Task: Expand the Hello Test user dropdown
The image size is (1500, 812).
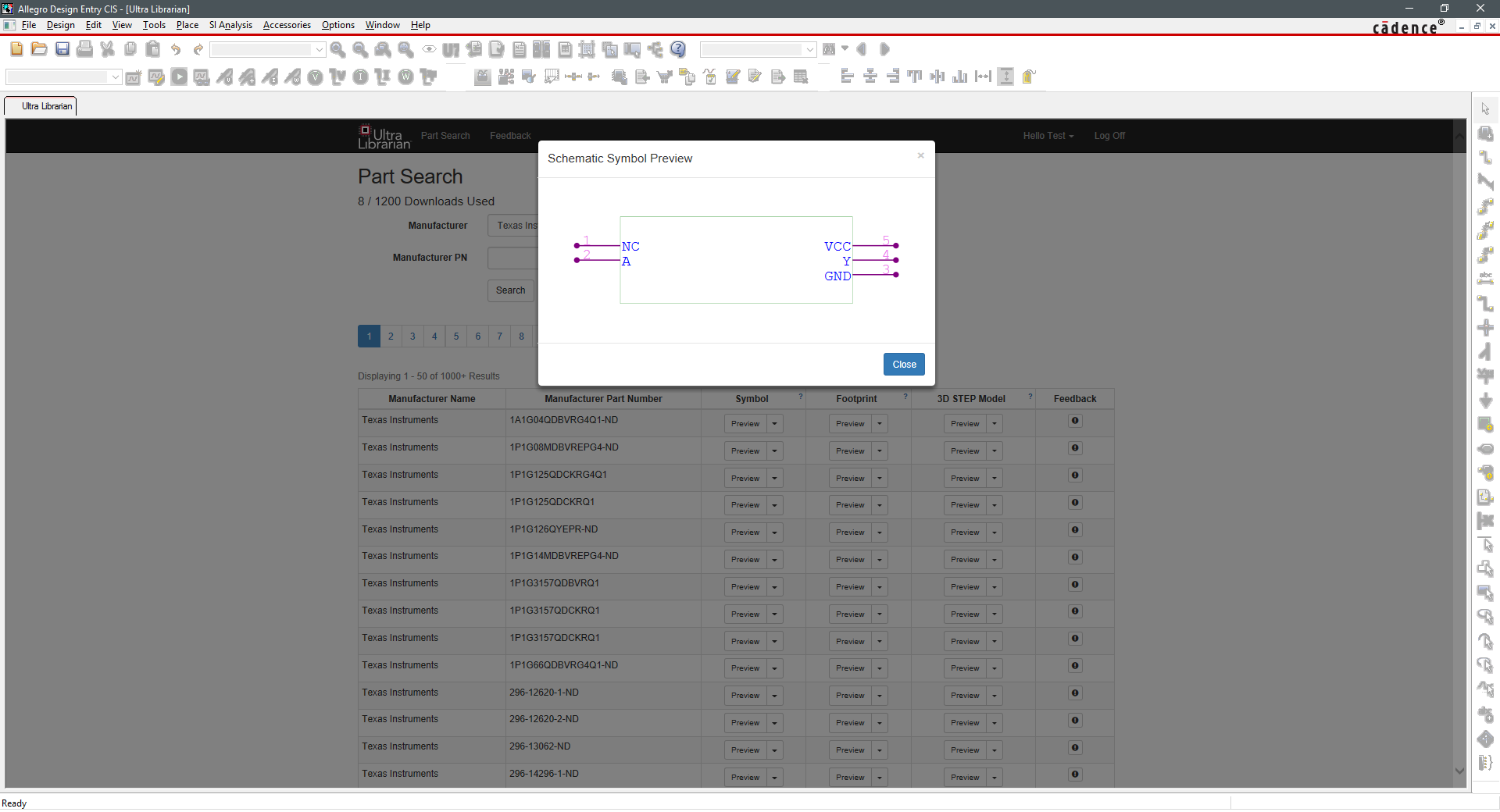Action: point(1048,136)
